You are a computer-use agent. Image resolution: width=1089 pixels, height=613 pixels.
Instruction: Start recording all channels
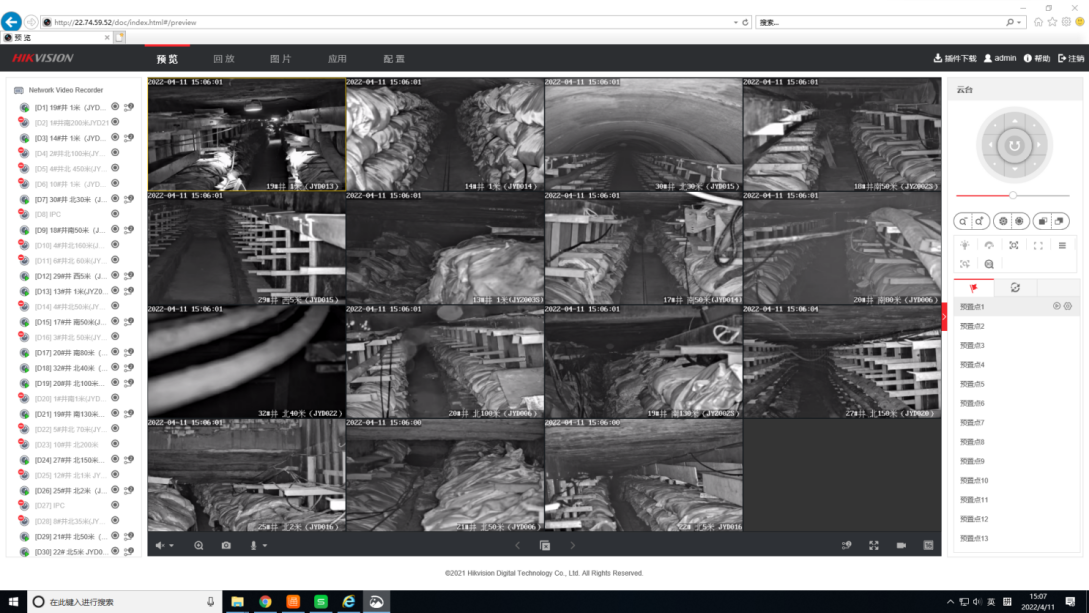[x=901, y=546]
